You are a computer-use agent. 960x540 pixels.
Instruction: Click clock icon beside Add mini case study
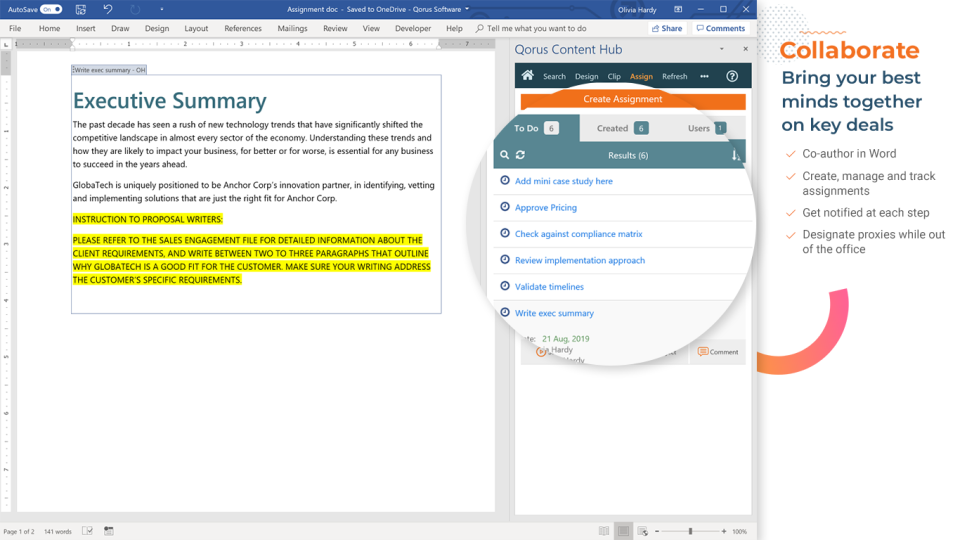click(504, 181)
